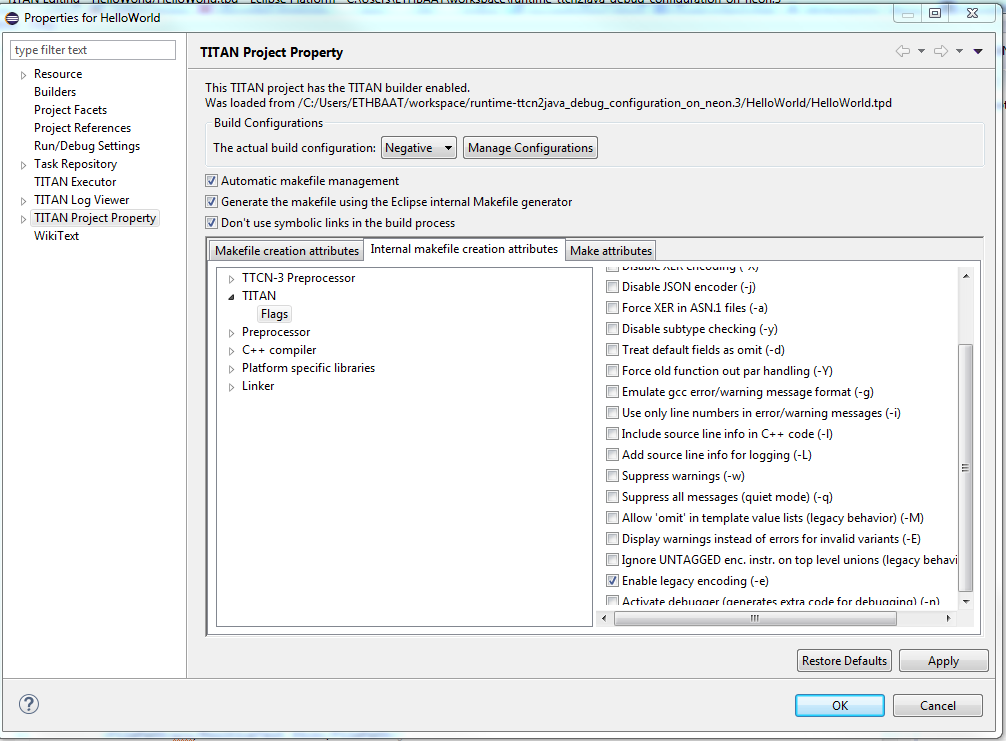1006x741 pixels.
Task: Check Display warnings instead of errors (-E)
Action: pos(613,539)
